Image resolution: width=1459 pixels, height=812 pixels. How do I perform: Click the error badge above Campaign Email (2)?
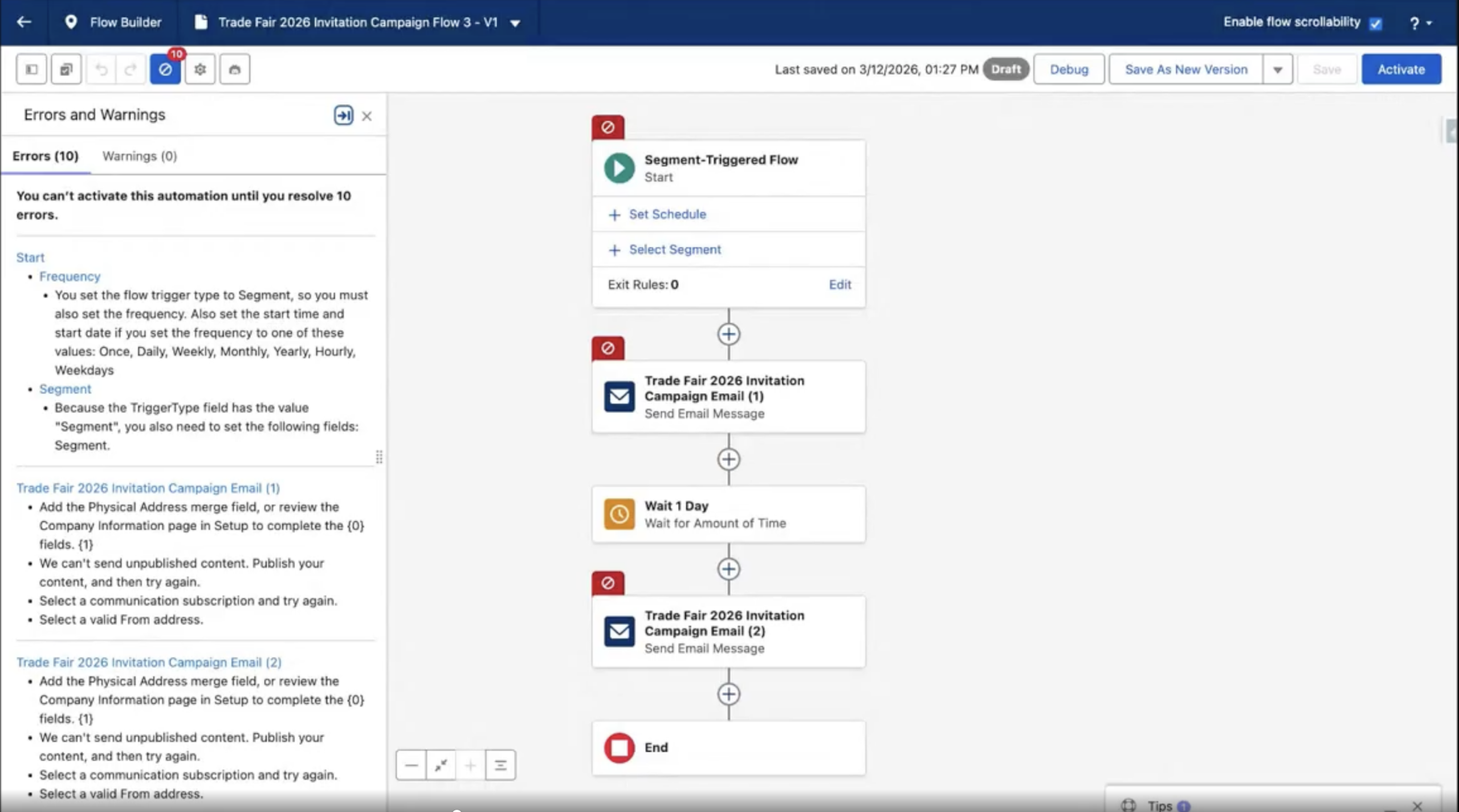click(608, 583)
